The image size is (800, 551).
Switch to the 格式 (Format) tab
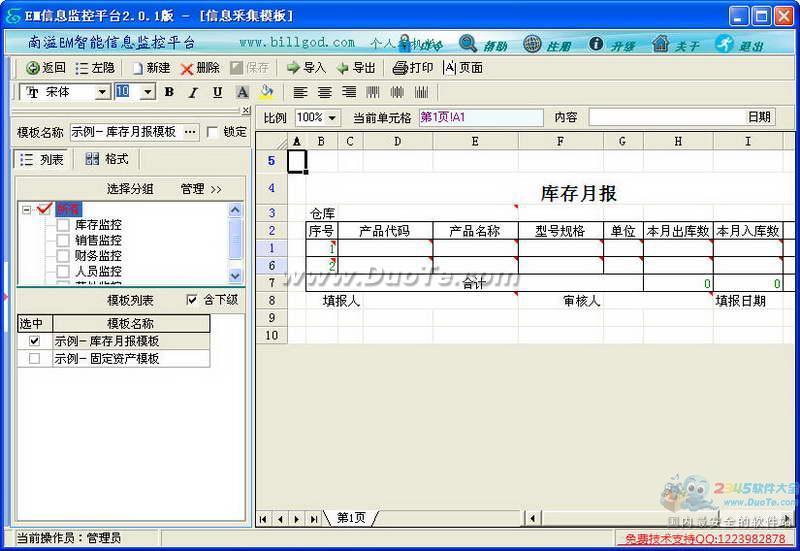[106, 159]
